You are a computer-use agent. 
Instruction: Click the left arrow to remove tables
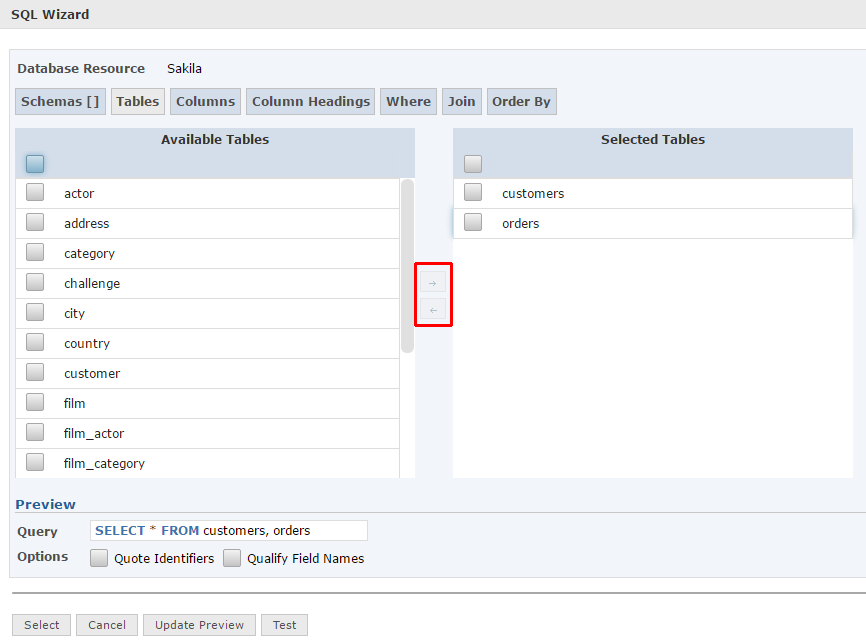(x=433, y=310)
